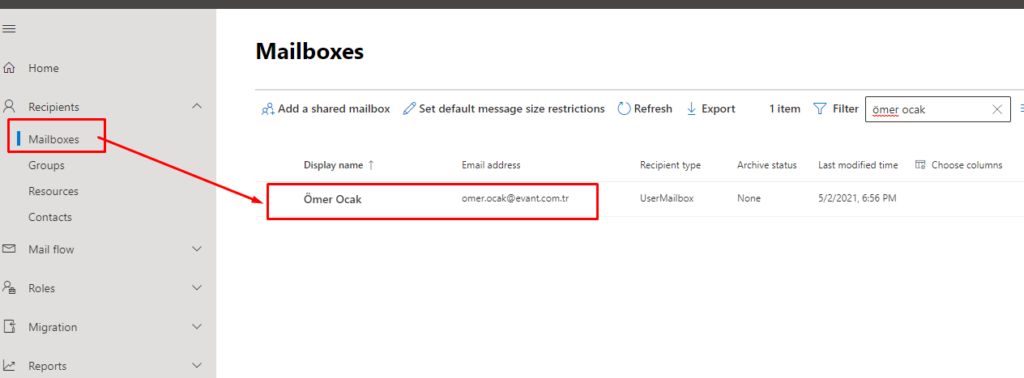Click the UserMailbox recipient type cell
Image resolution: width=1024 pixels, height=378 pixels.
(667, 198)
